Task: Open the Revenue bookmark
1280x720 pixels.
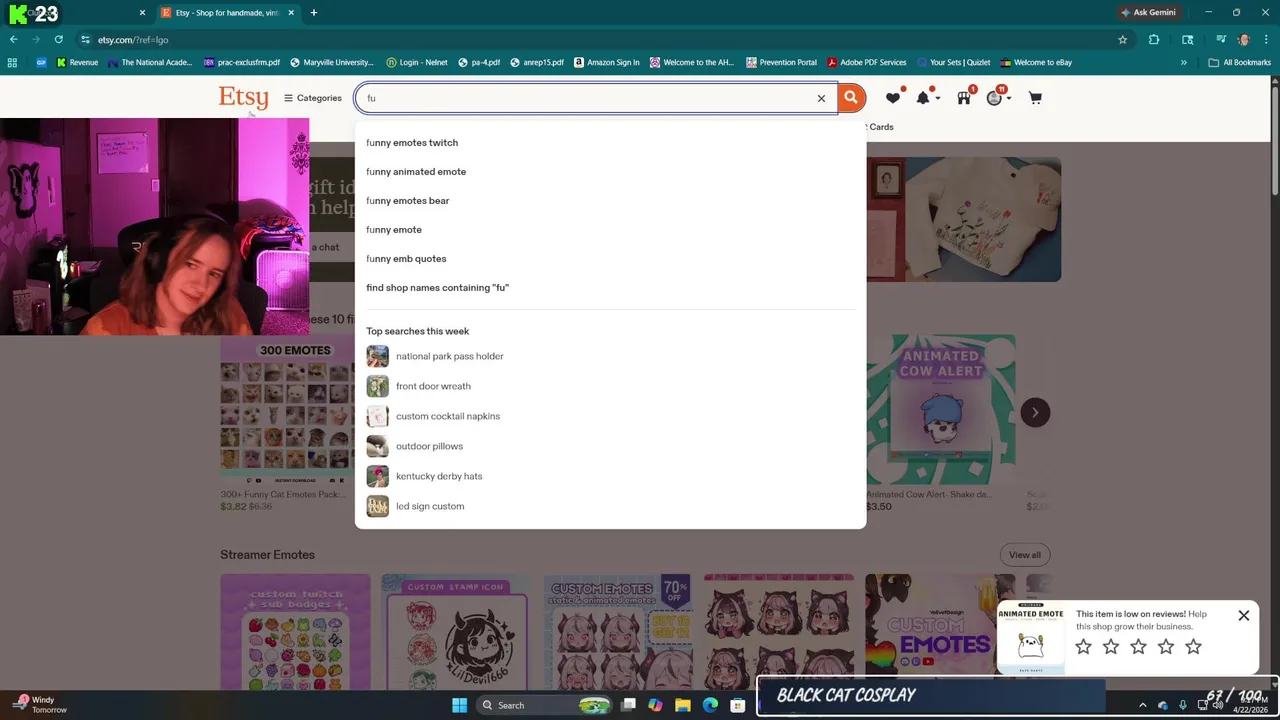Action: click(x=77, y=62)
